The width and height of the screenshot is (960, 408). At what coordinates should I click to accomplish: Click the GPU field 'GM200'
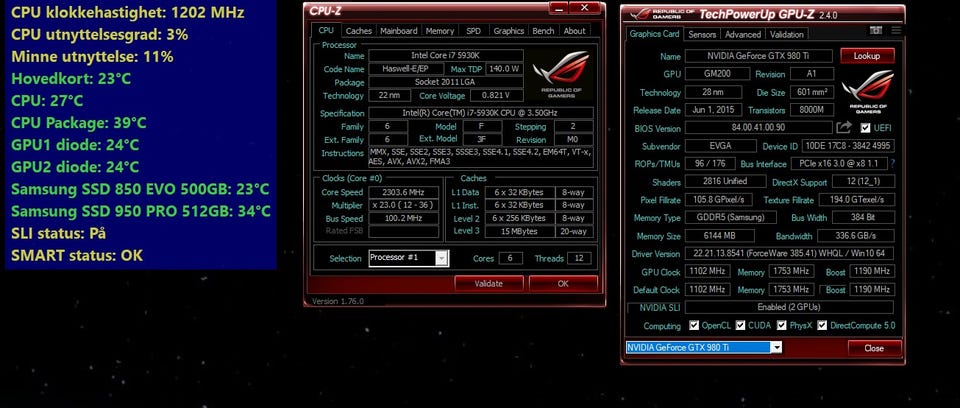(717, 74)
